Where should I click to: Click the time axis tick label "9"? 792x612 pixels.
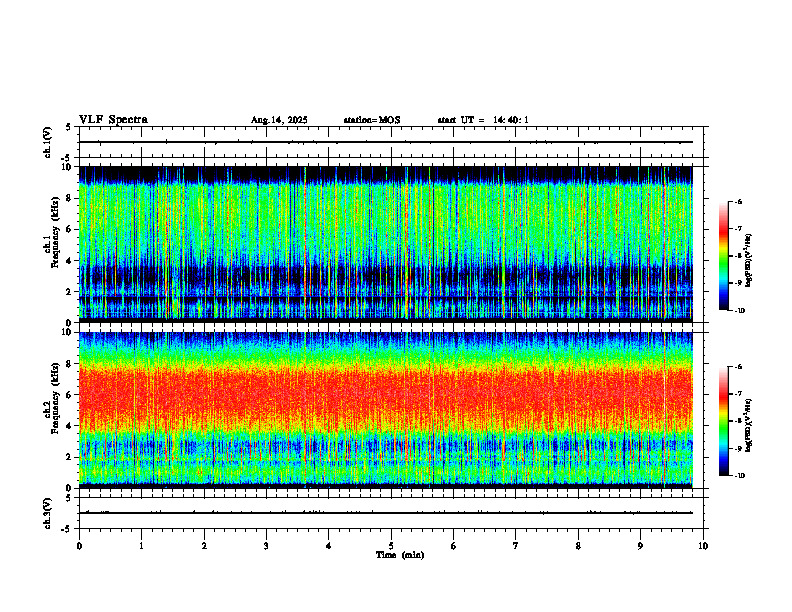point(640,546)
